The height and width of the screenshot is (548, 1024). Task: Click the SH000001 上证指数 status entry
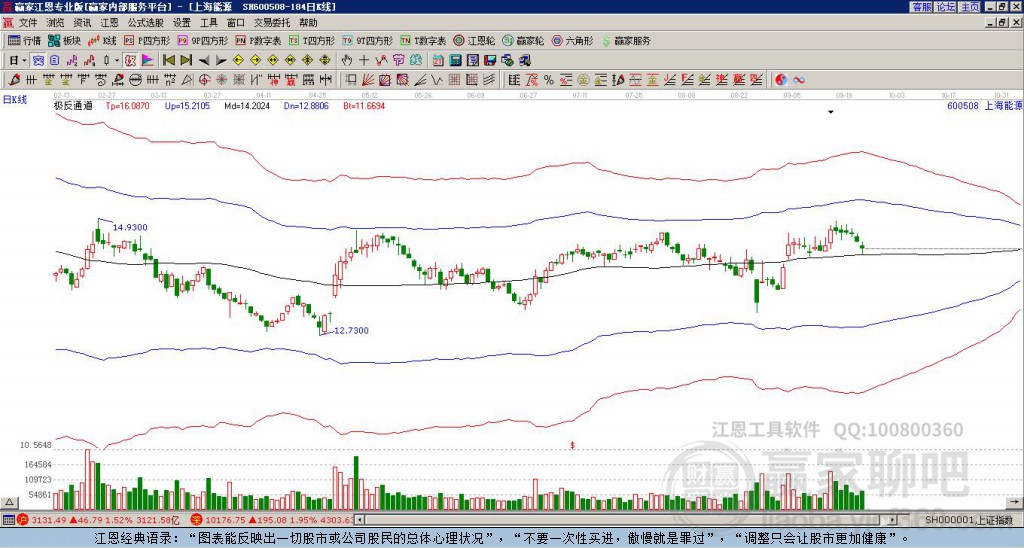click(969, 520)
